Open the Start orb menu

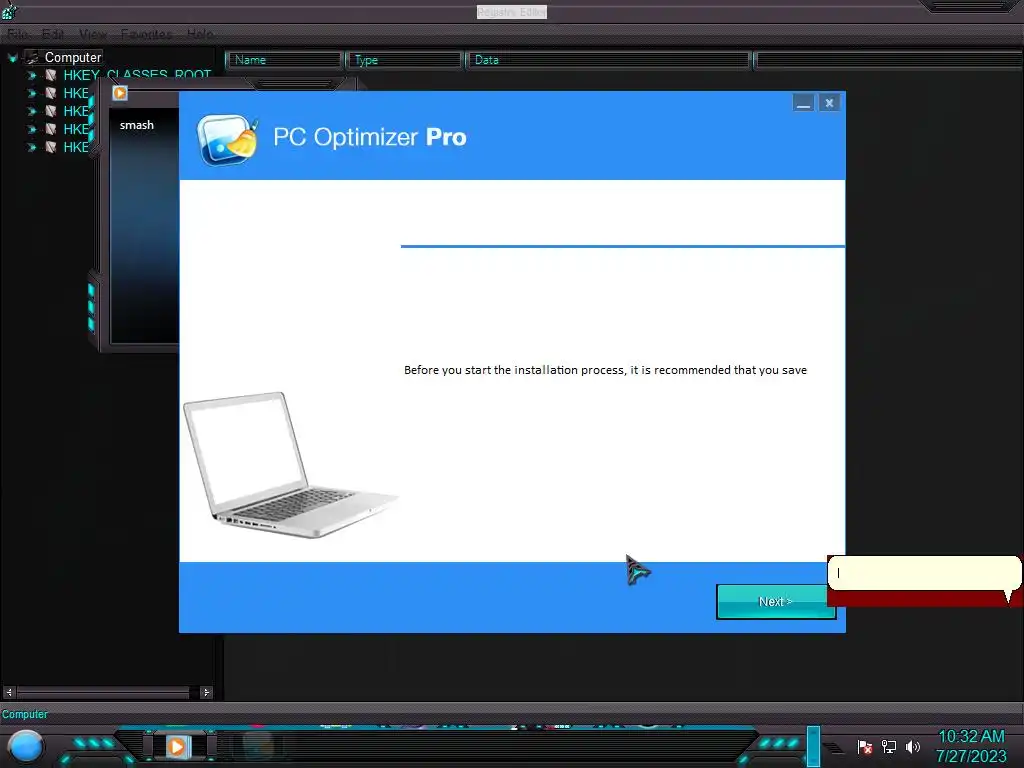click(x=26, y=746)
